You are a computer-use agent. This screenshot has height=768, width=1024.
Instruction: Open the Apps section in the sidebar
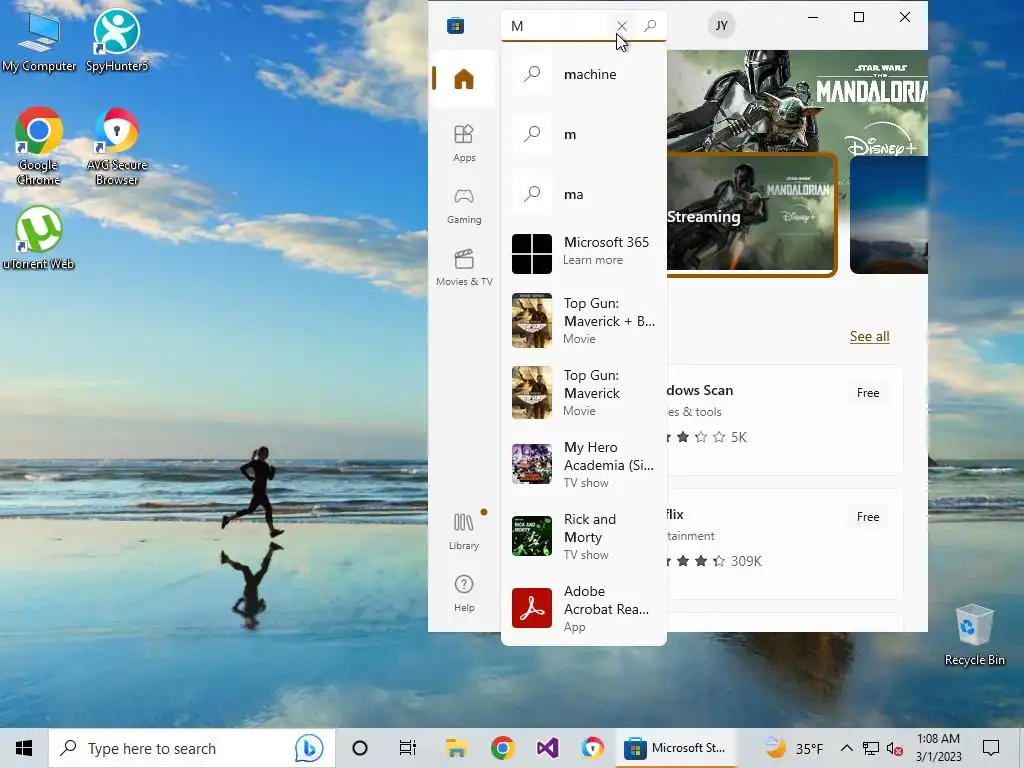pyautogui.click(x=464, y=143)
